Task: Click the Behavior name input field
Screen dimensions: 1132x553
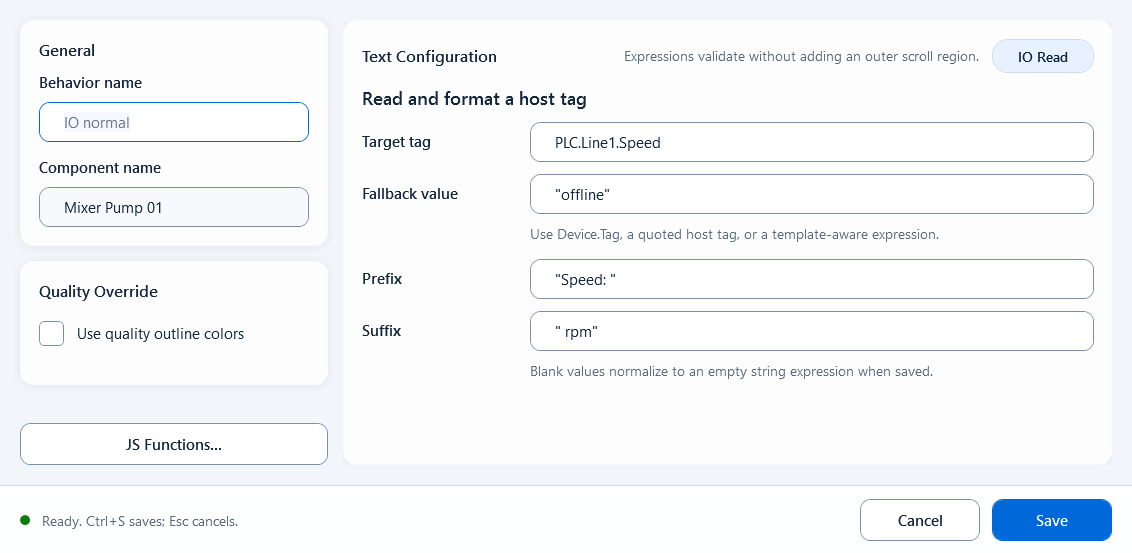Action: pyautogui.click(x=174, y=122)
